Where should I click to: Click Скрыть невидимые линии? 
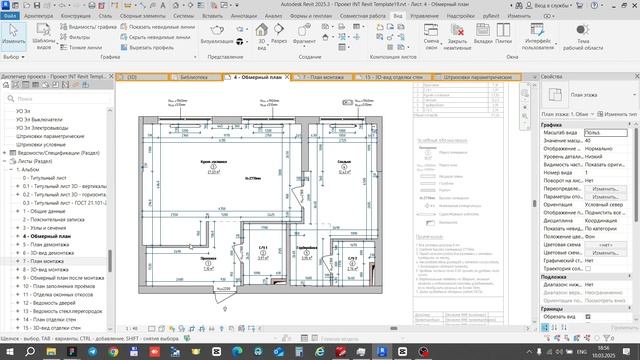[156, 37]
